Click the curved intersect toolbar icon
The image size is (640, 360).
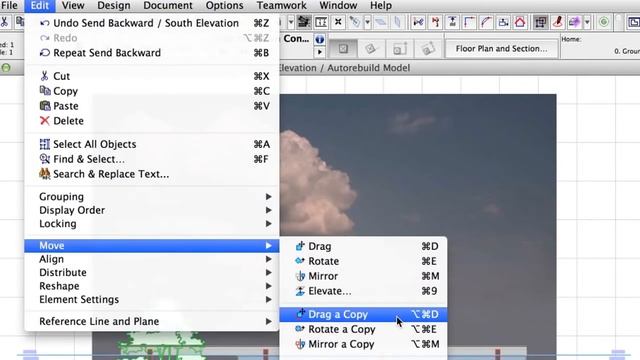click(x=486, y=22)
